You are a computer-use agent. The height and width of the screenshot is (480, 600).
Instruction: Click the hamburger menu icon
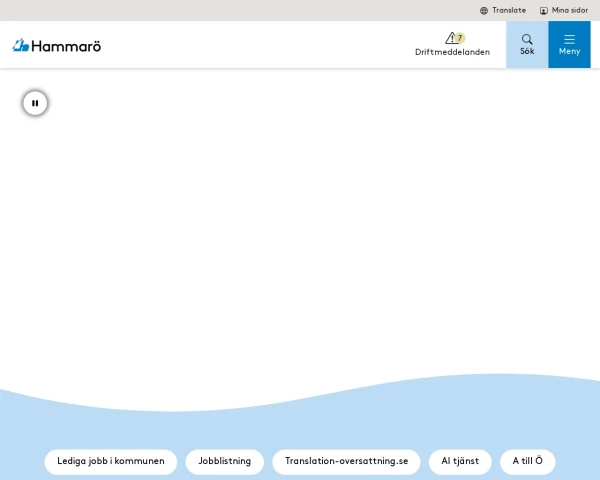coord(569,39)
